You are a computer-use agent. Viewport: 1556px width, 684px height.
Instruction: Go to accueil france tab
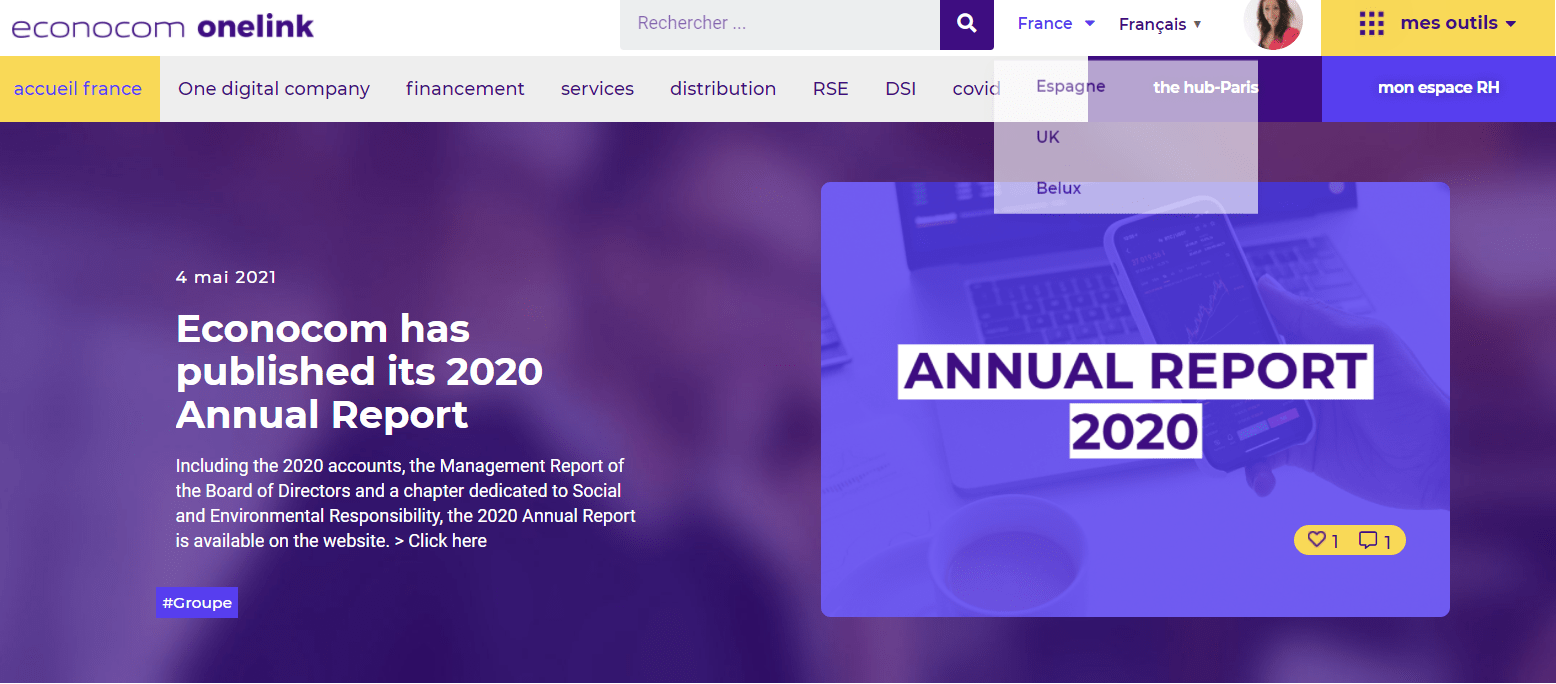click(78, 88)
